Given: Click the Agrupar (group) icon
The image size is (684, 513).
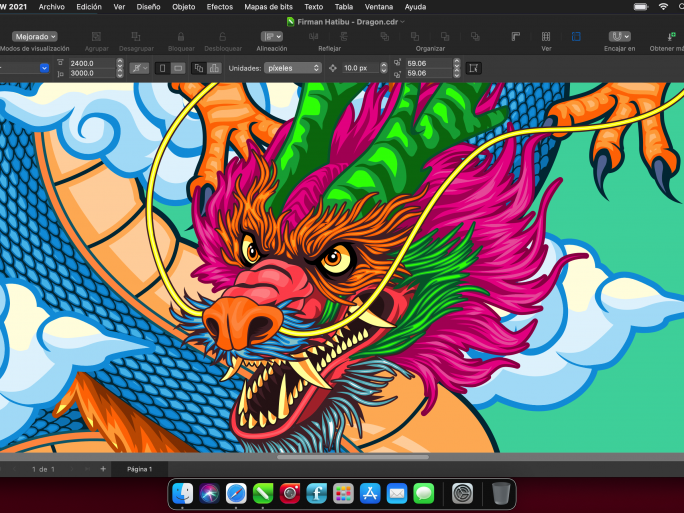Looking at the screenshot, I should click(x=96, y=37).
